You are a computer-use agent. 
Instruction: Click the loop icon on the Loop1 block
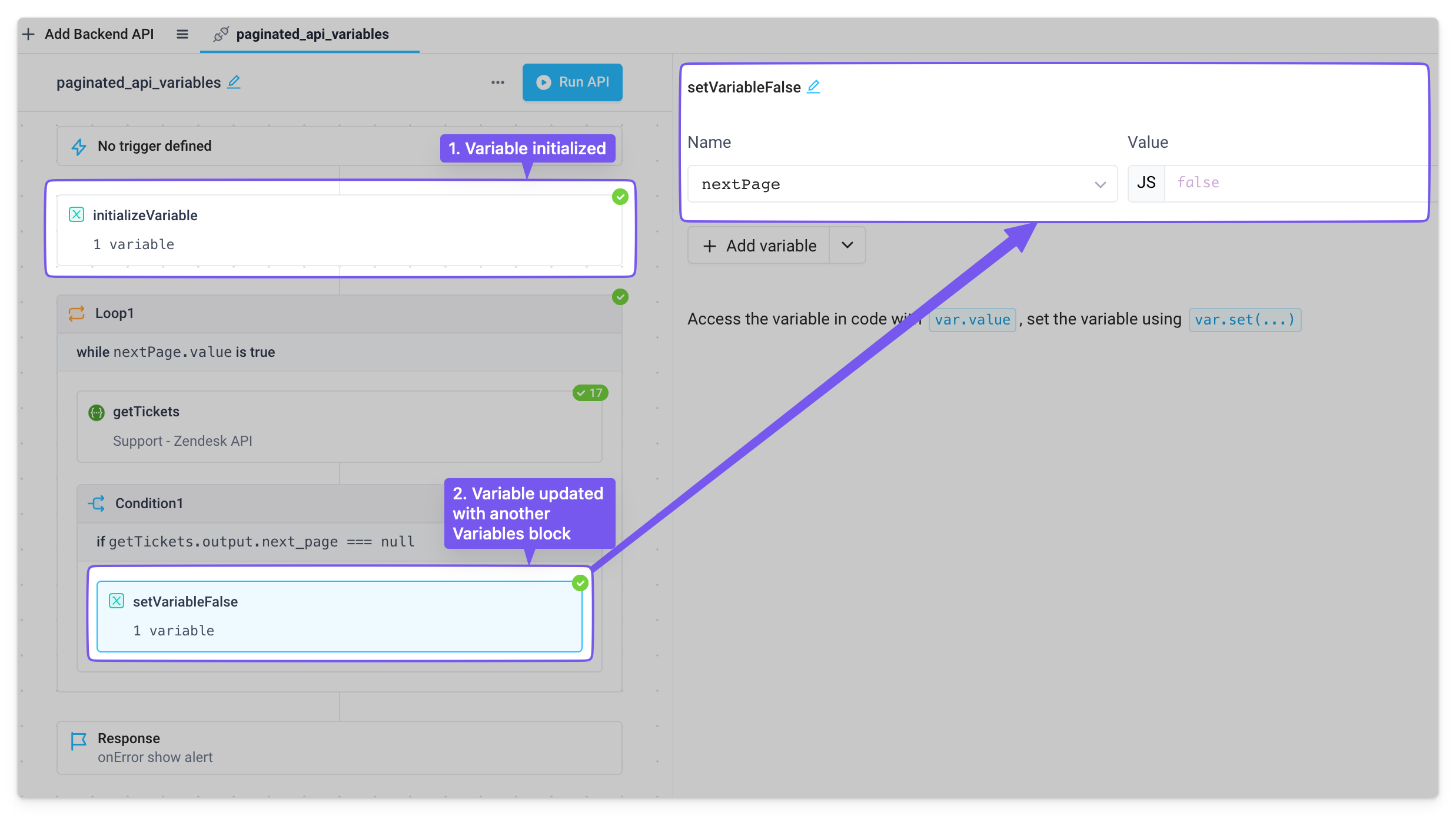pyautogui.click(x=77, y=313)
